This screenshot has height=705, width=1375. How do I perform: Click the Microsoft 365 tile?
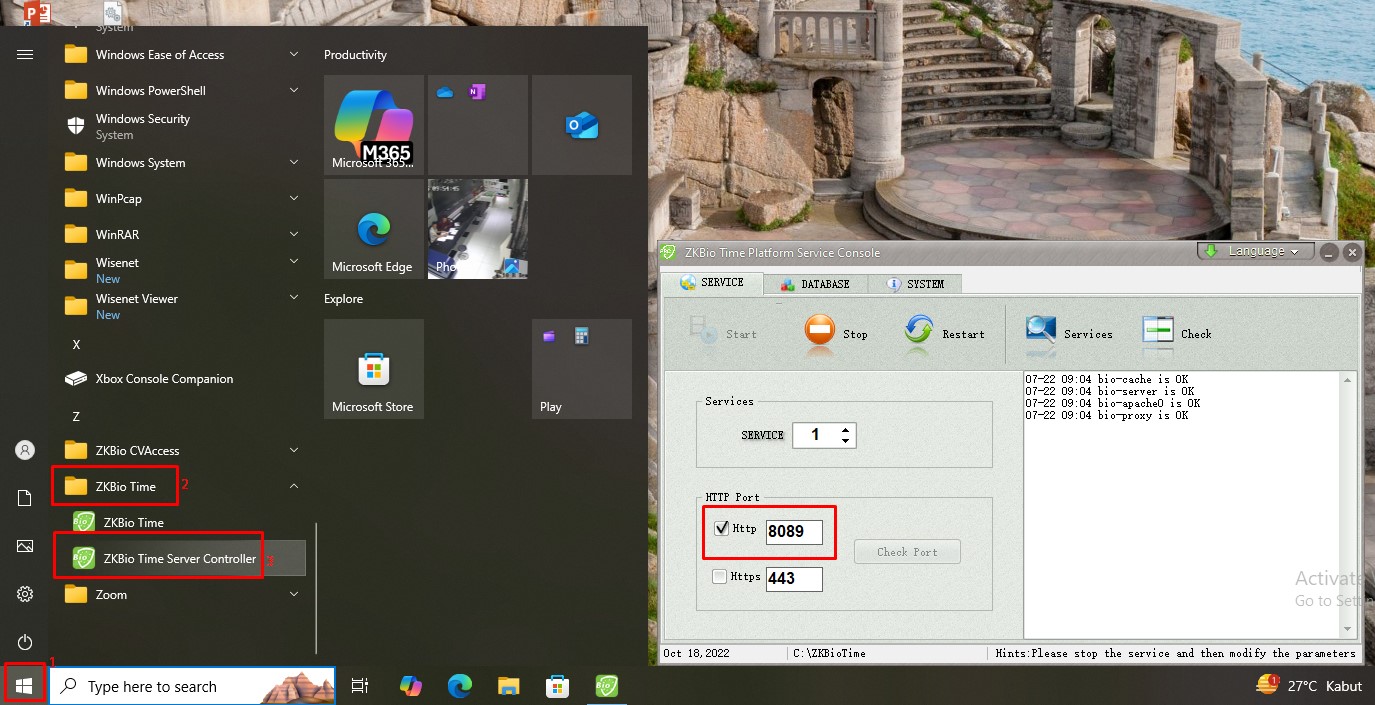[374, 125]
